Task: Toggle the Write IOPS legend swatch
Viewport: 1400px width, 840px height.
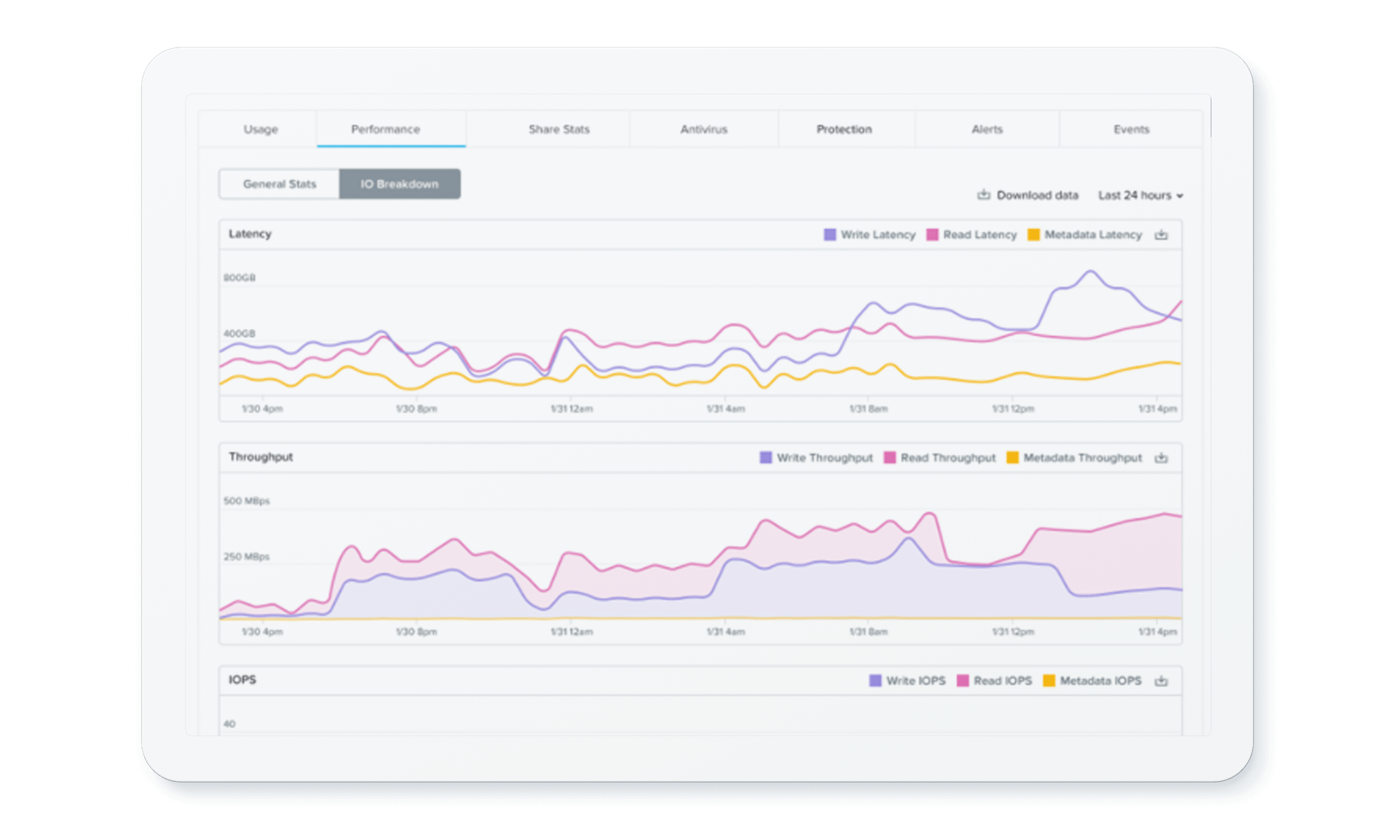Action: pos(875,681)
